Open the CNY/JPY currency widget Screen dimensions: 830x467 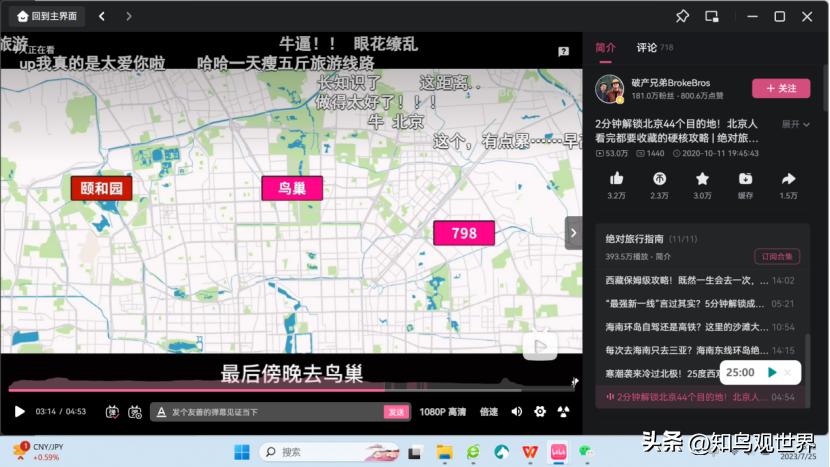pos(38,452)
